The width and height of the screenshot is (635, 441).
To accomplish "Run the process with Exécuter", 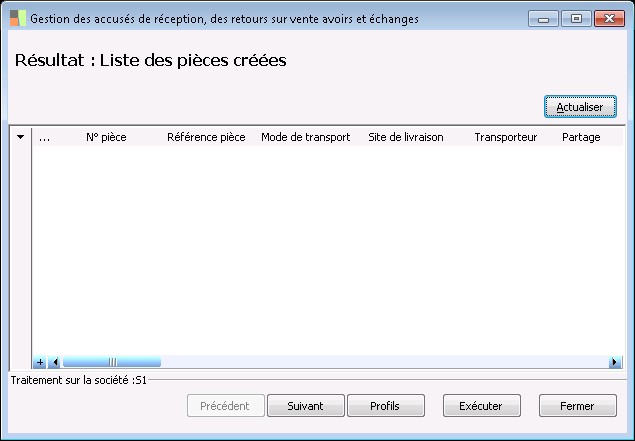I will tap(480, 406).
